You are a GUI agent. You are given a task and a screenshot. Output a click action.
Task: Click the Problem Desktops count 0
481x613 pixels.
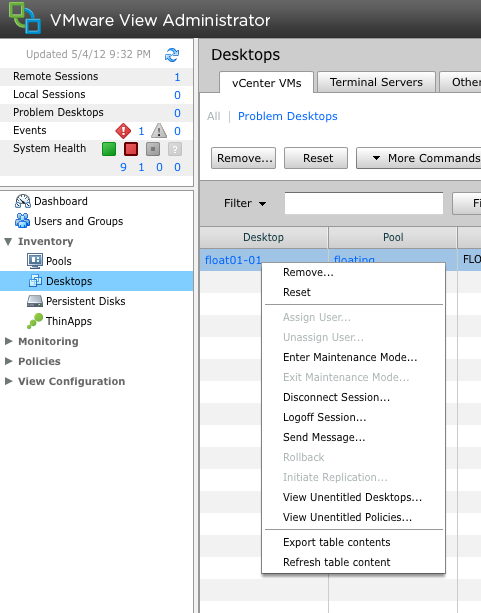[x=177, y=113]
